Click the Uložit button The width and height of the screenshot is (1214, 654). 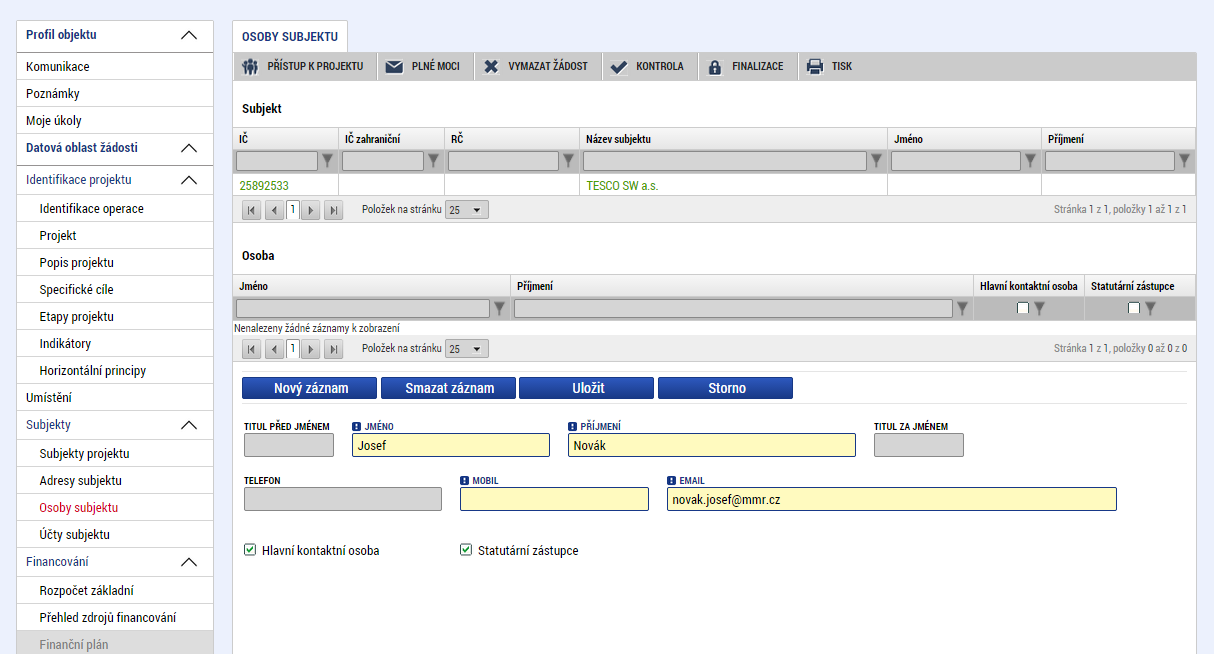pos(586,388)
